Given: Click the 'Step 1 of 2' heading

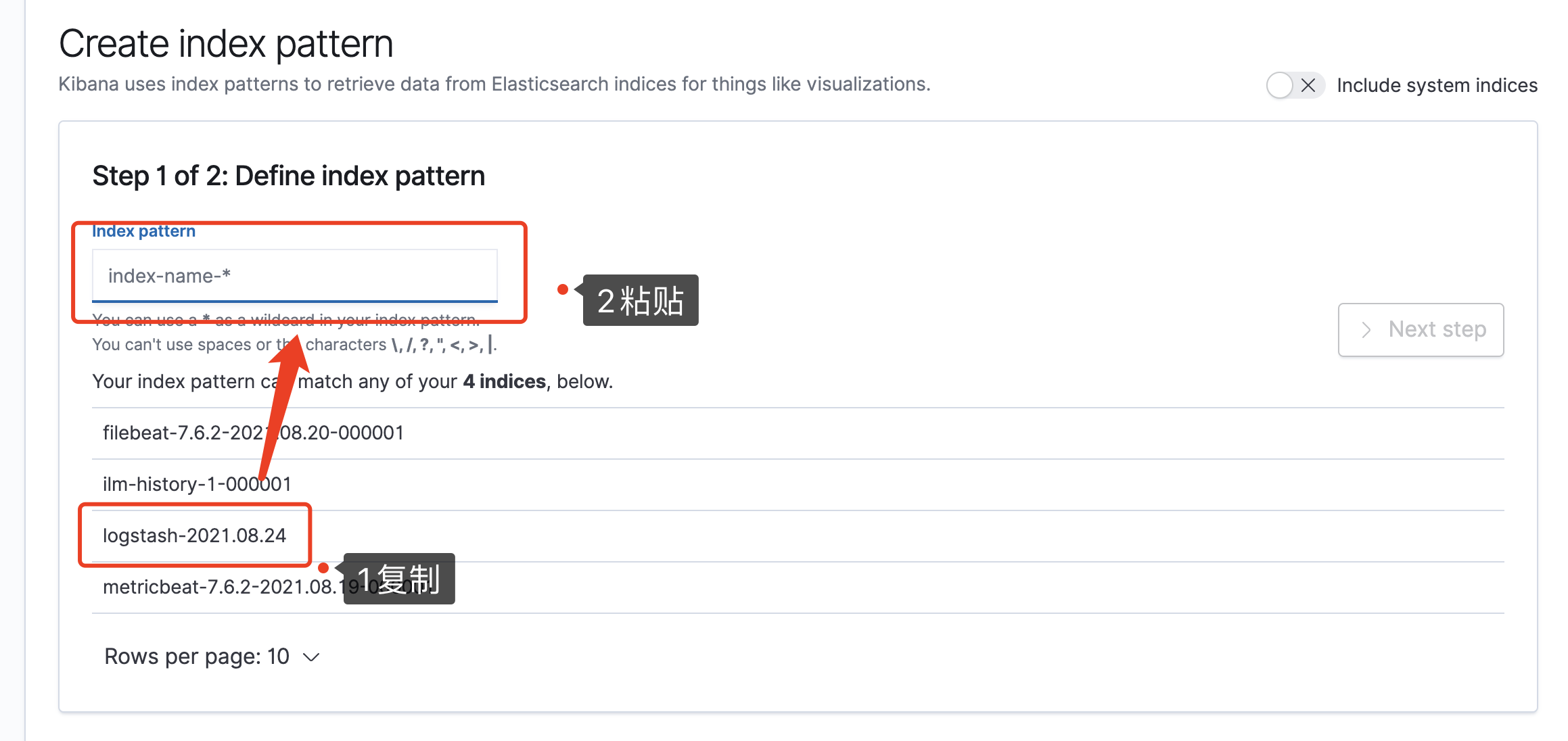Looking at the screenshot, I should click(x=288, y=176).
